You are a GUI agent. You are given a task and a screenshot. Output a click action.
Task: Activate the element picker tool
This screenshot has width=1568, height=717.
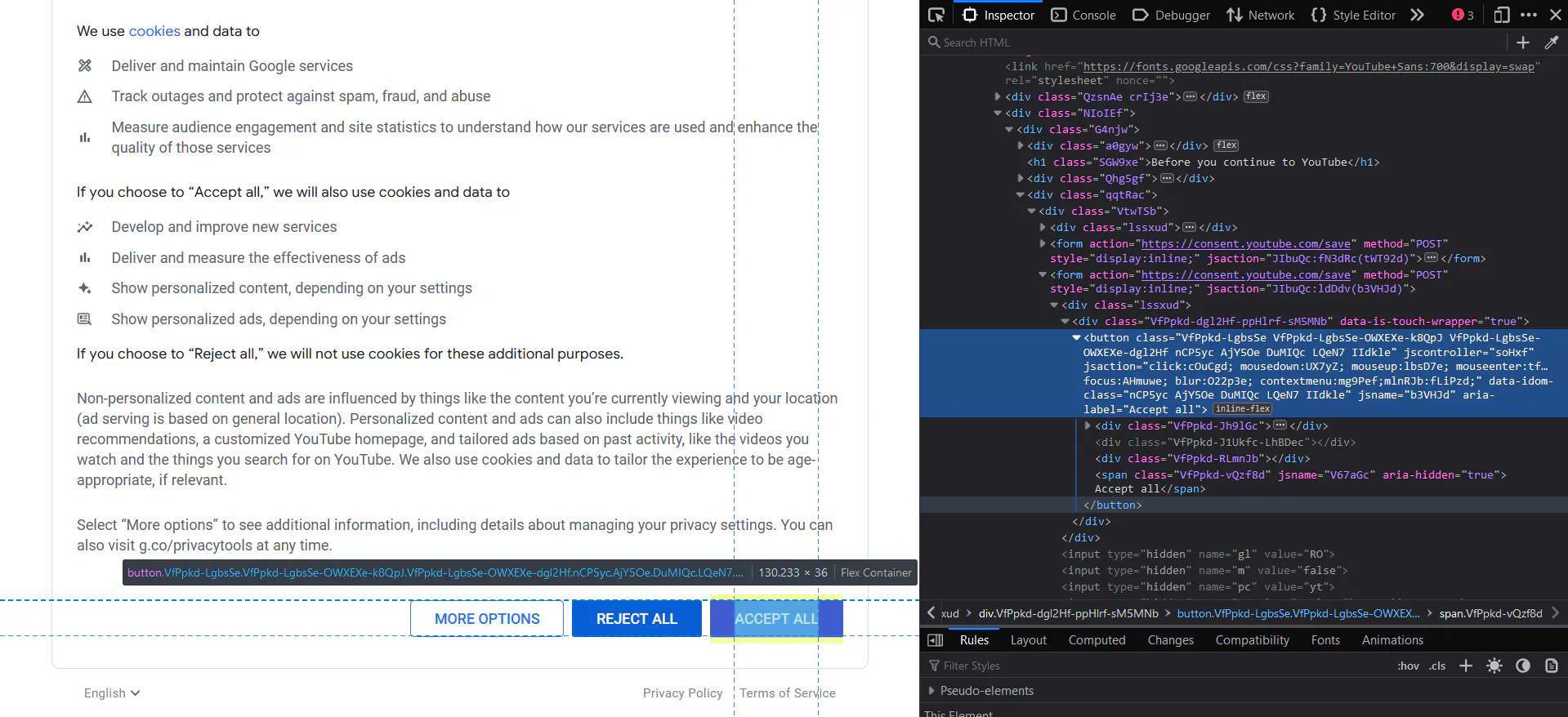coord(936,15)
